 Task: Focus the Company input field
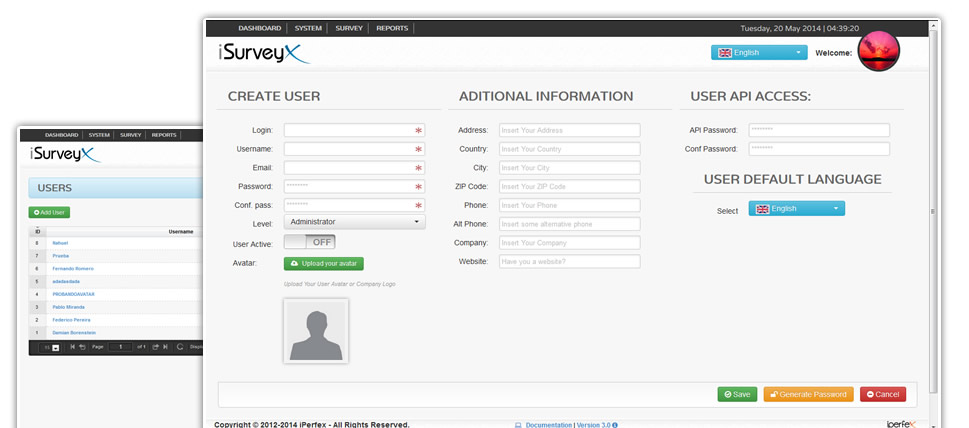tap(570, 243)
